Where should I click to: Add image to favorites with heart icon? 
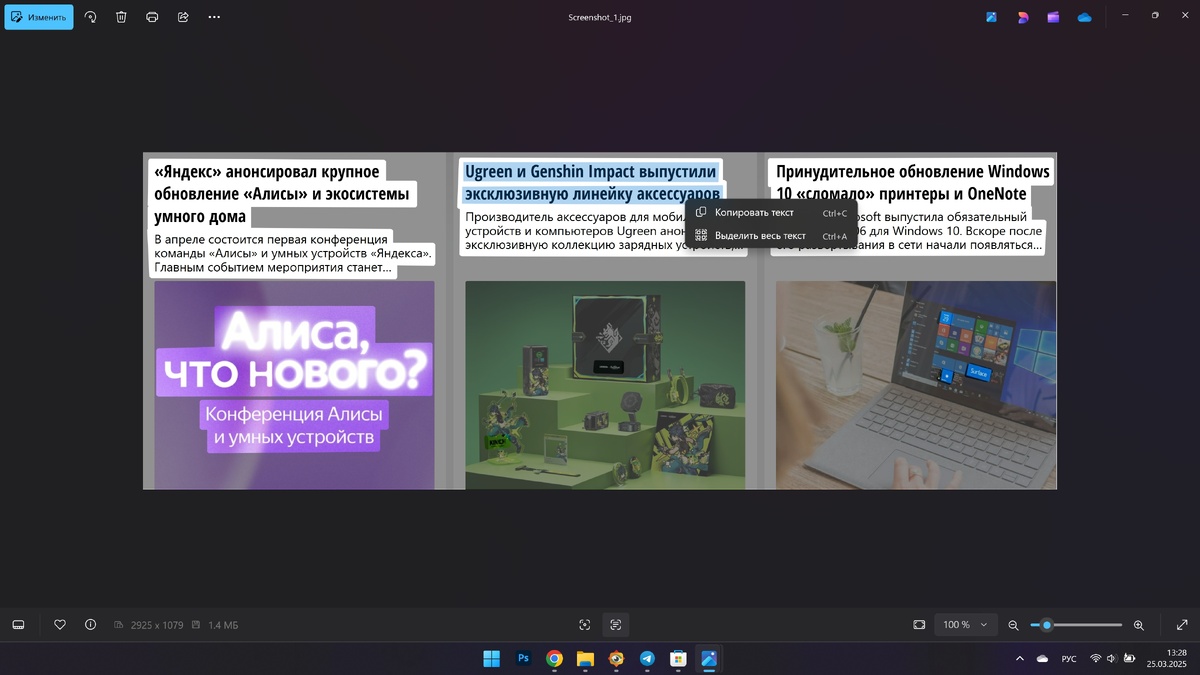[60, 625]
